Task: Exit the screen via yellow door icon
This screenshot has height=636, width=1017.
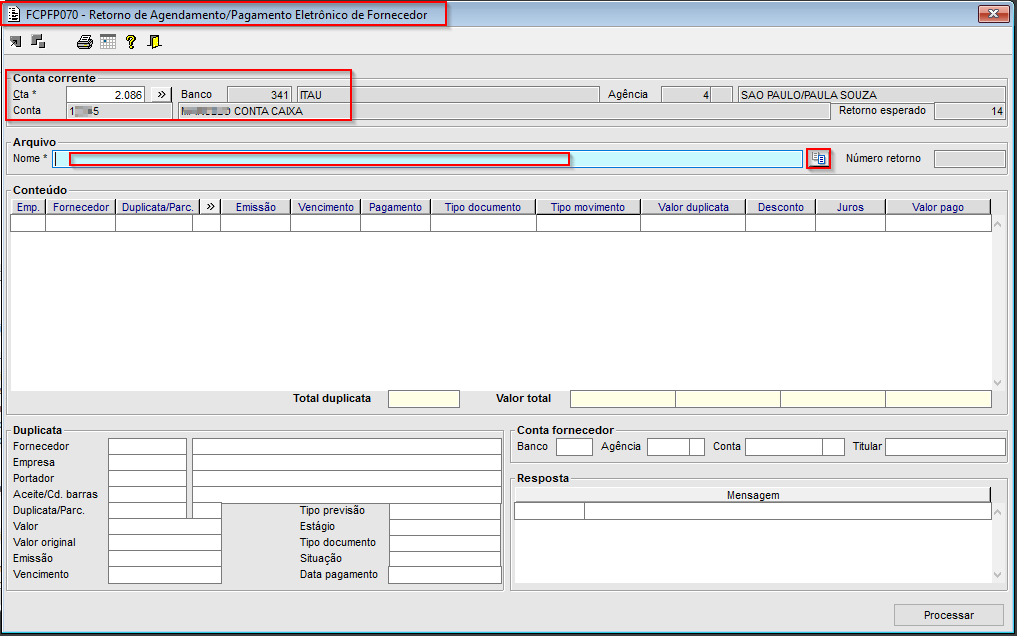Action: tap(154, 42)
